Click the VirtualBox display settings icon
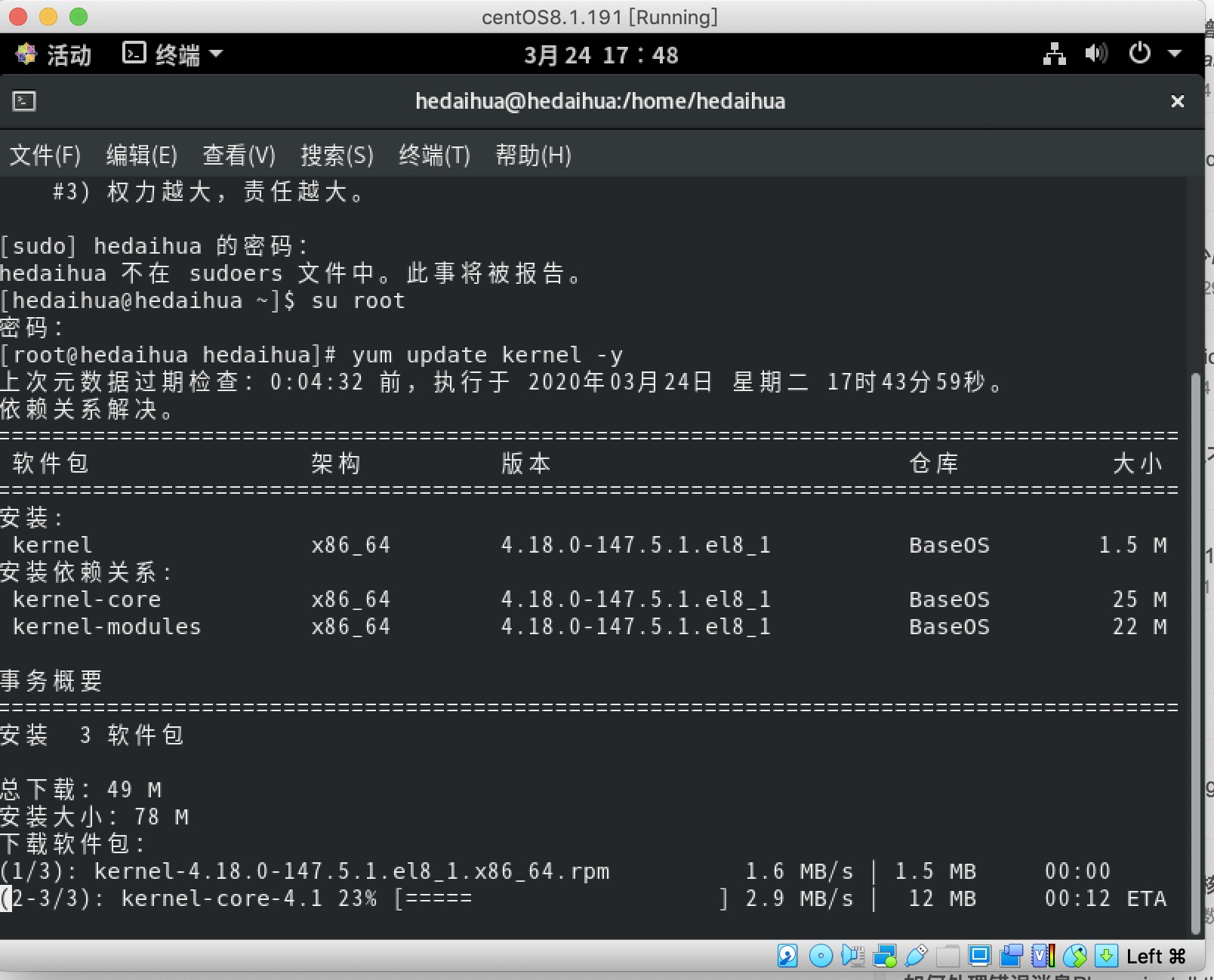 pos(979,956)
